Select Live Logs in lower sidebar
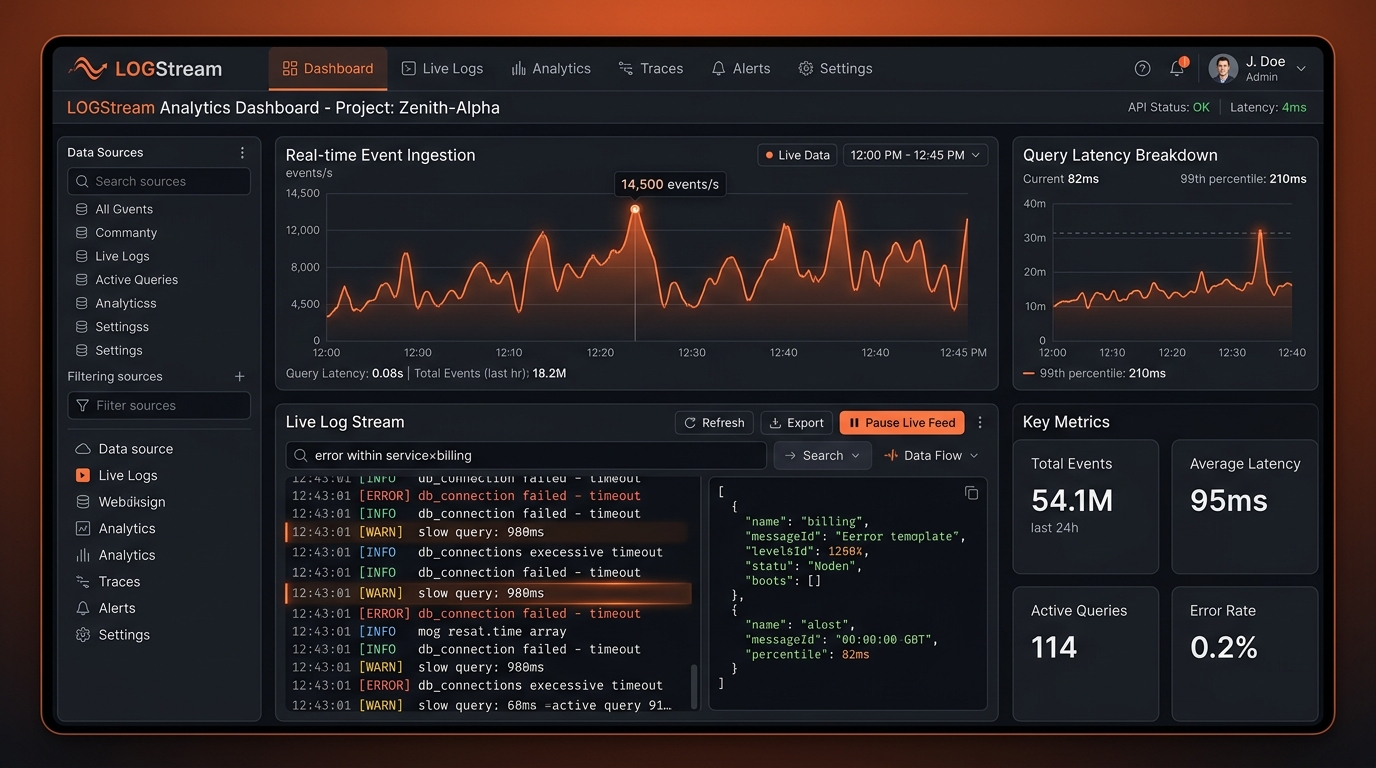The image size is (1376, 768). [x=117, y=475]
